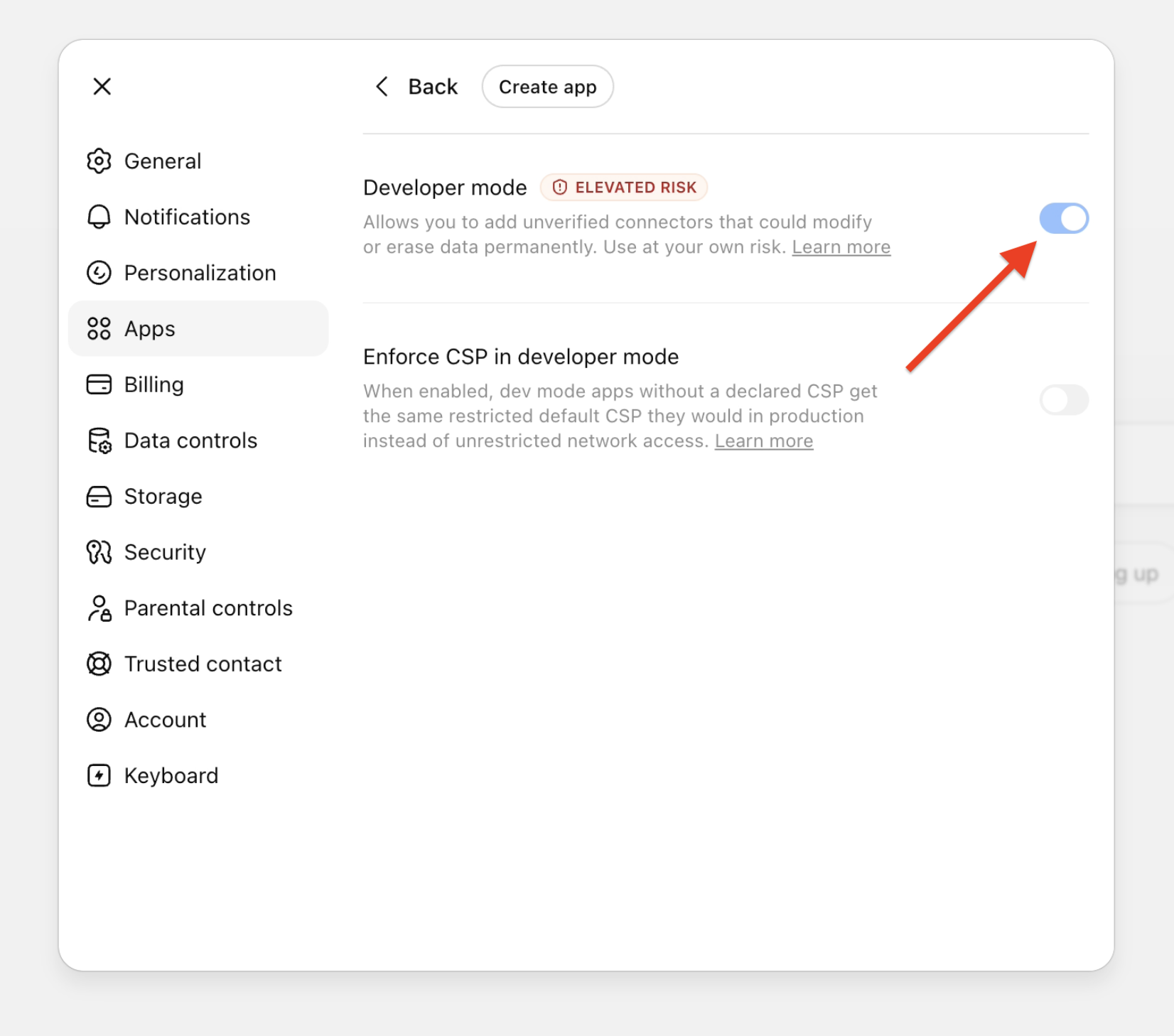Open Learn more link for Developer mode
Screen dimensions: 1174x1036
pos(841,247)
